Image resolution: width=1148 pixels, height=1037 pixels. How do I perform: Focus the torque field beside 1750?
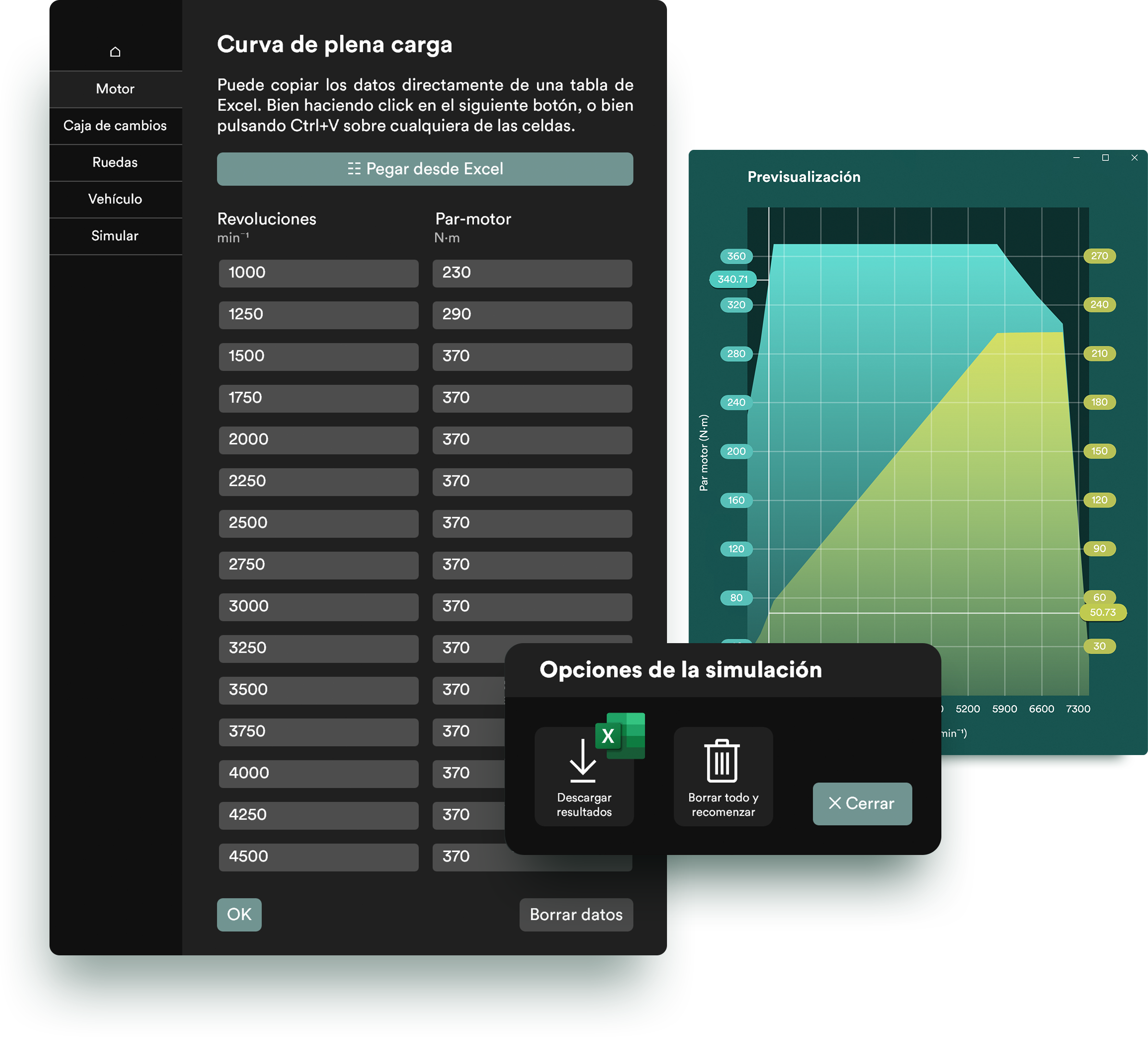532,398
